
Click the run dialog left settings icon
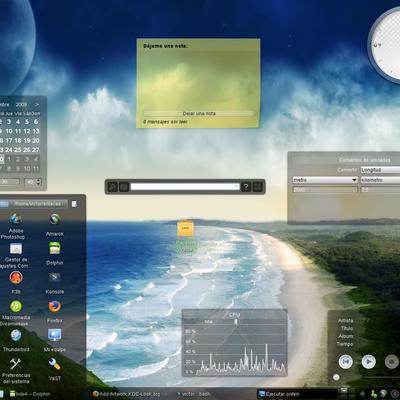coord(112,187)
